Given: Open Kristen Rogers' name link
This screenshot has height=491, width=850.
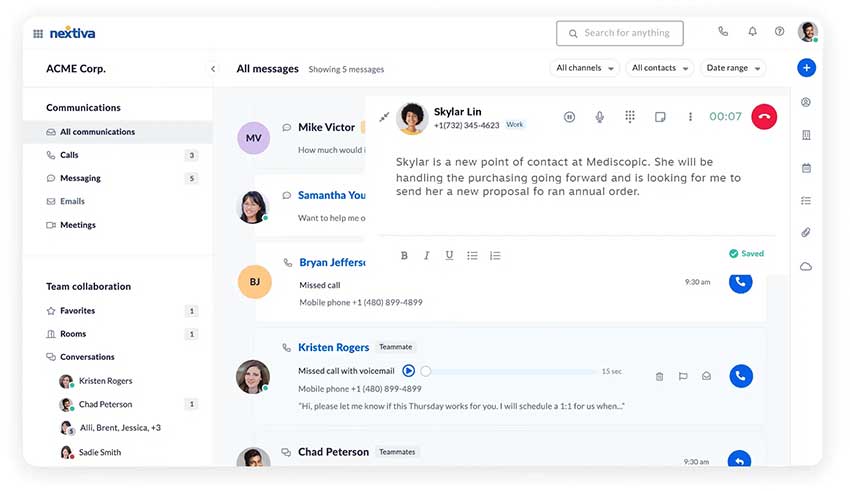Looking at the screenshot, I should coord(333,347).
